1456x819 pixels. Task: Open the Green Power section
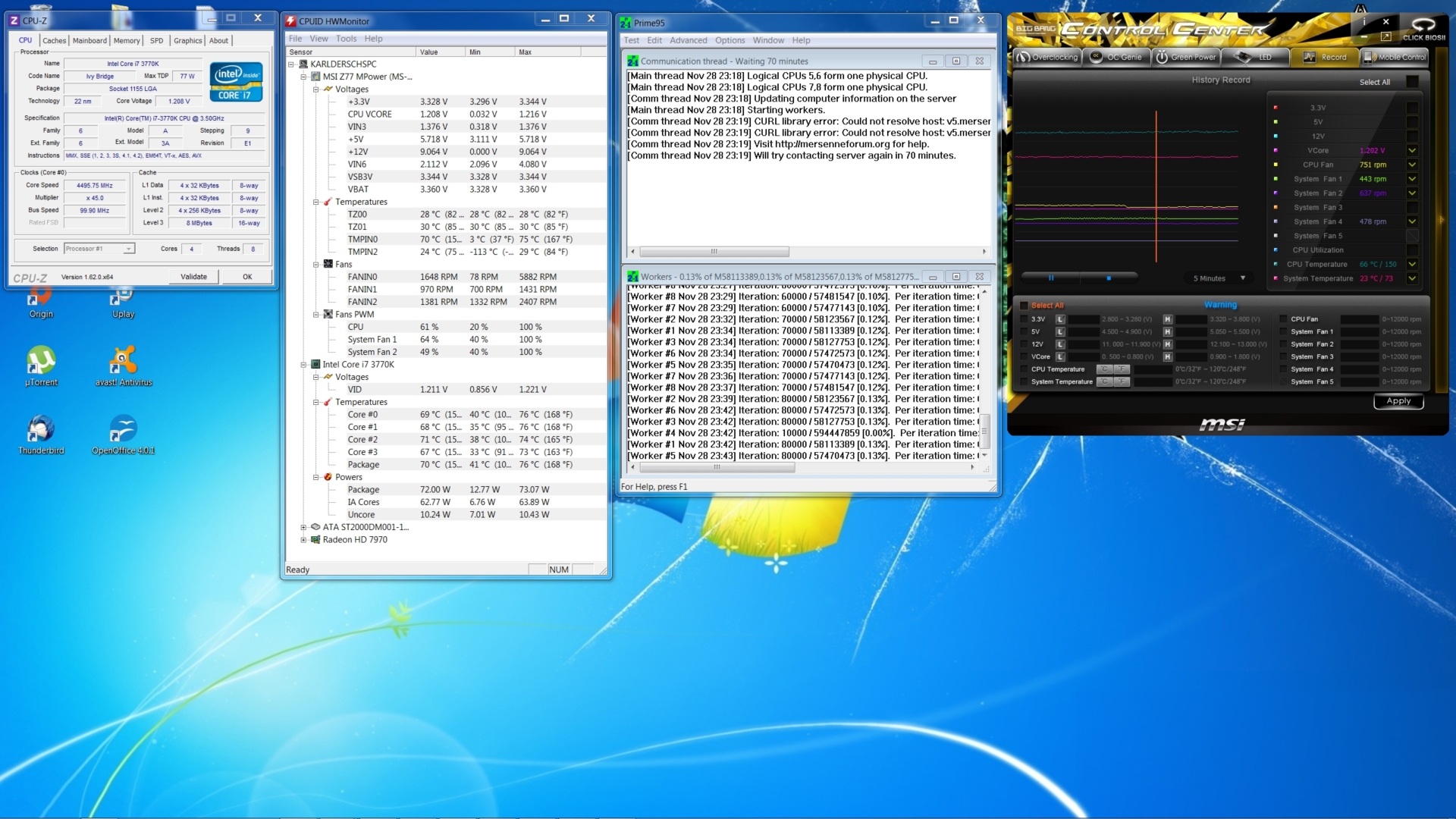[x=1186, y=57]
